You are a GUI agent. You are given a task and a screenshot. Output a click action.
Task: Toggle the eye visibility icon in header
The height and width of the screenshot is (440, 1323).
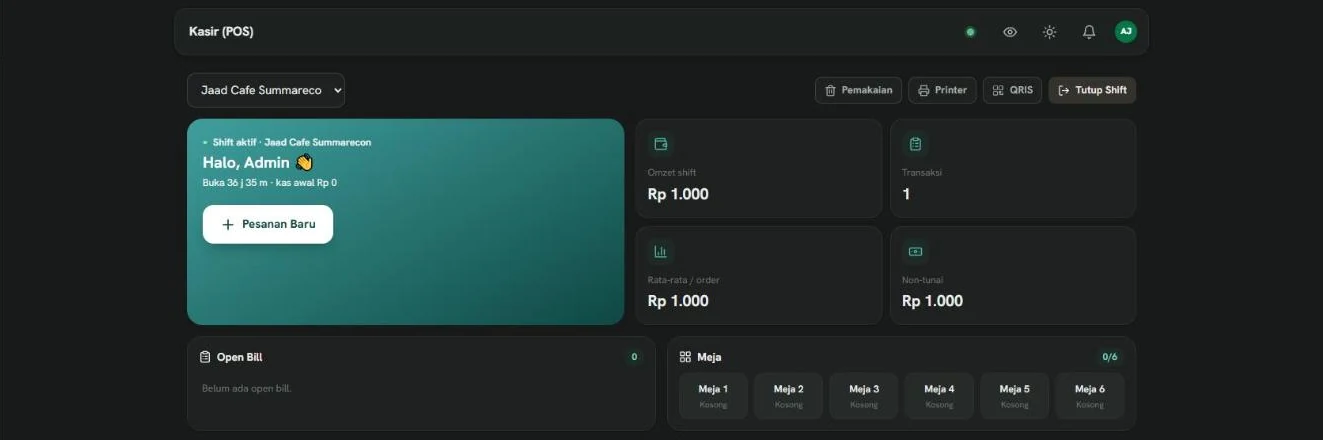1010,32
